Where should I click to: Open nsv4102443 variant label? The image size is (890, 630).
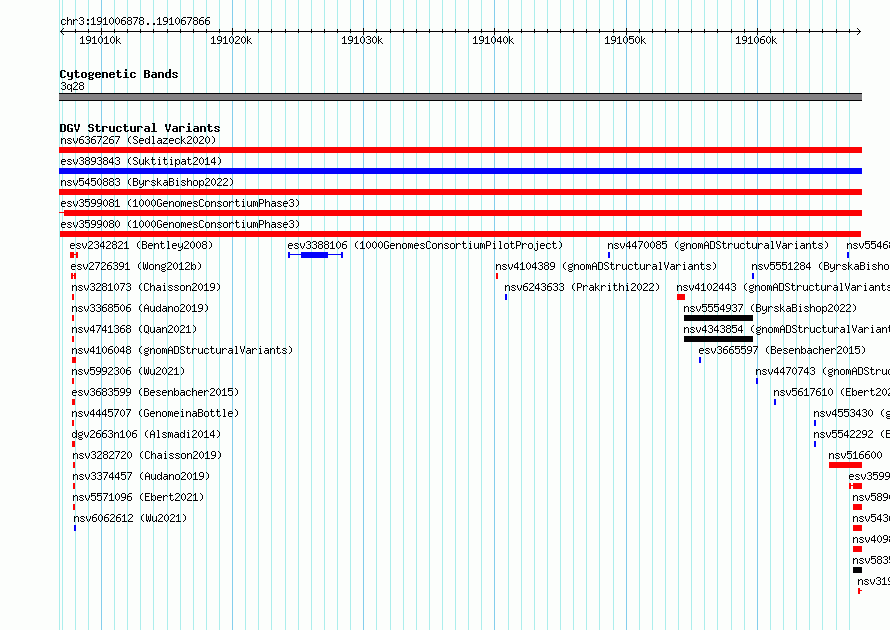(x=783, y=287)
